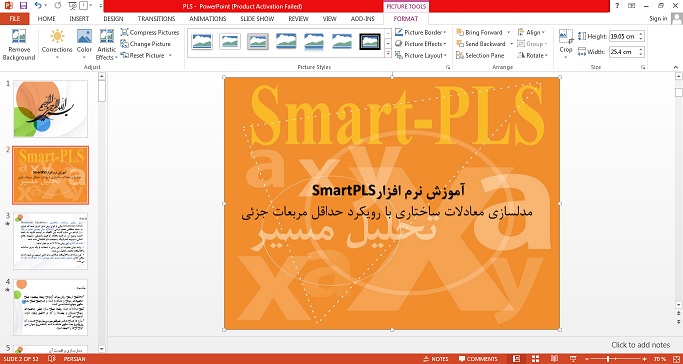683x364 pixels.
Task: Choose the black double-frame picture style
Action: coord(370,41)
